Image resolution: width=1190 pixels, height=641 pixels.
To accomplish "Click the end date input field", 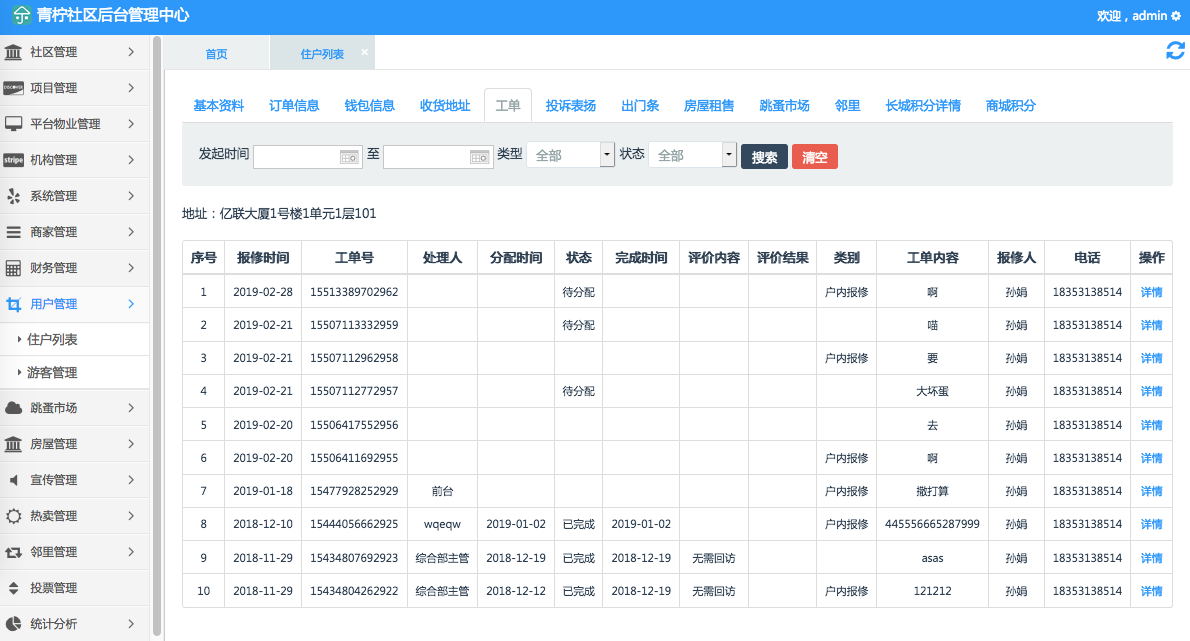I will click(x=438, y=157).
